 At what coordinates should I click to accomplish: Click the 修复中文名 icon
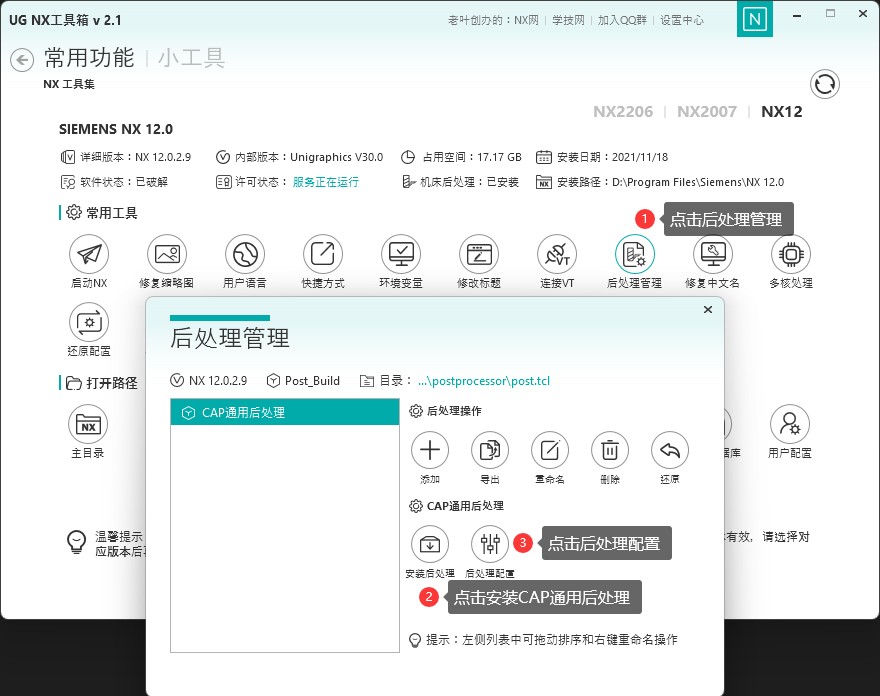click(x=713, y=254)
